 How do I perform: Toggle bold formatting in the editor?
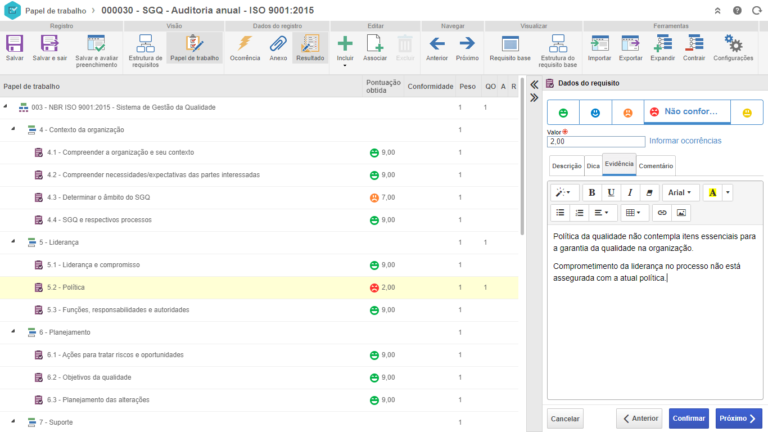(591, 192)
